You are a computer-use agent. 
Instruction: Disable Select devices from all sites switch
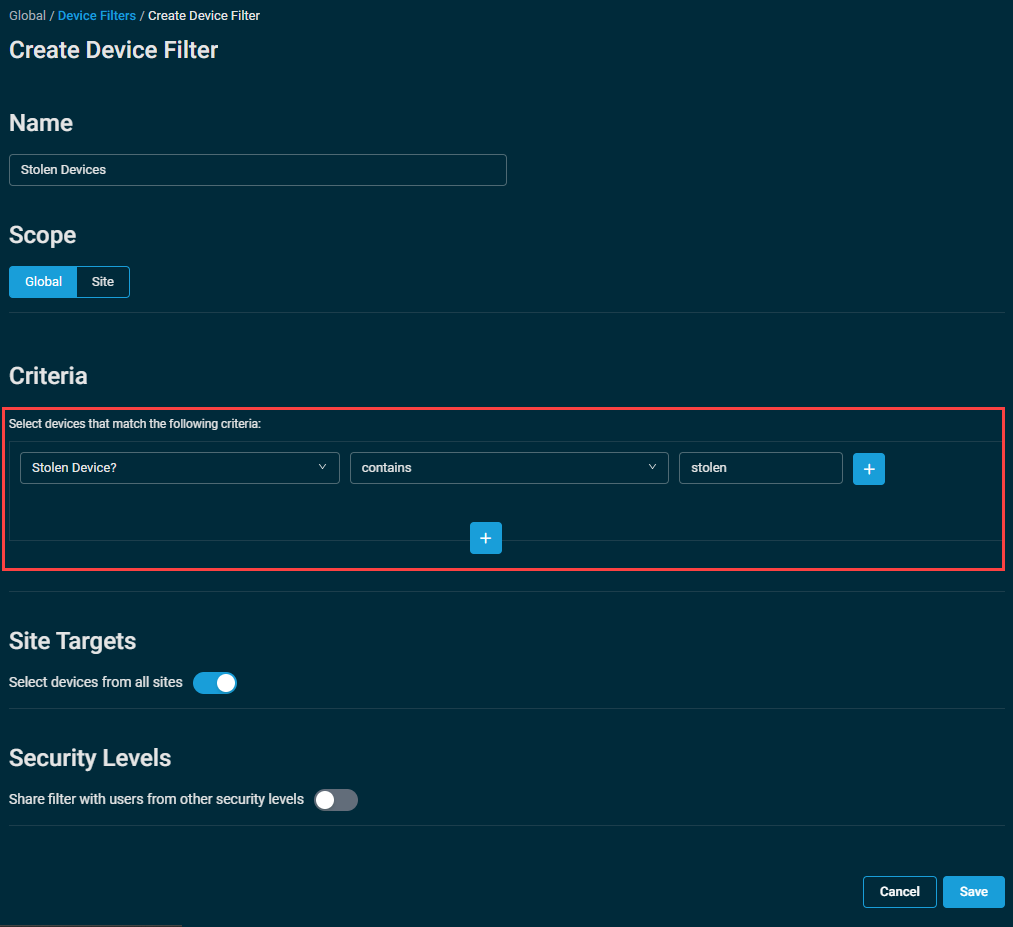pyautogui.click(x=215, y=683)
